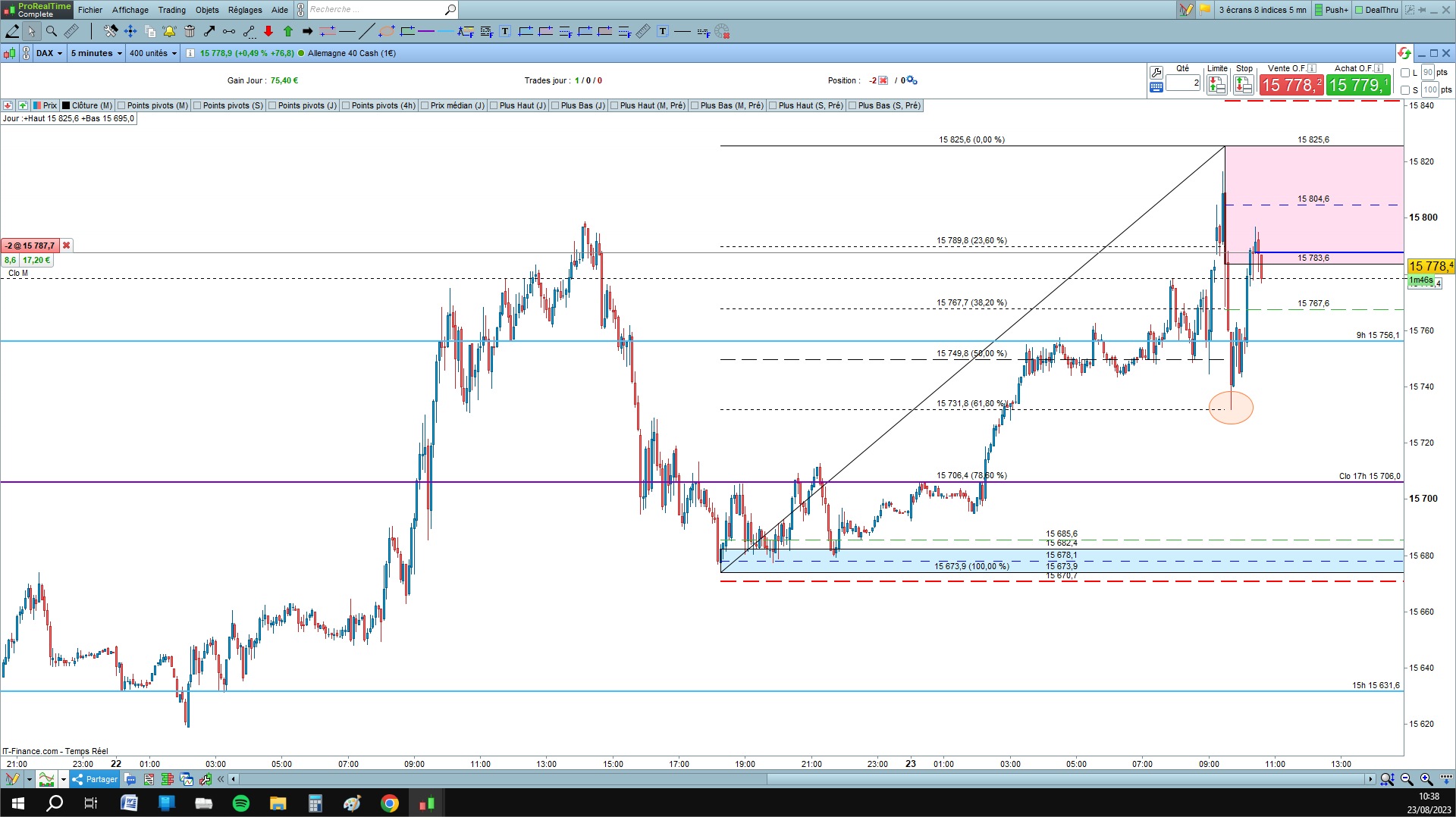
Task: Toggle the Points pivots (S) checkbox
Action: tap(197, 105)
